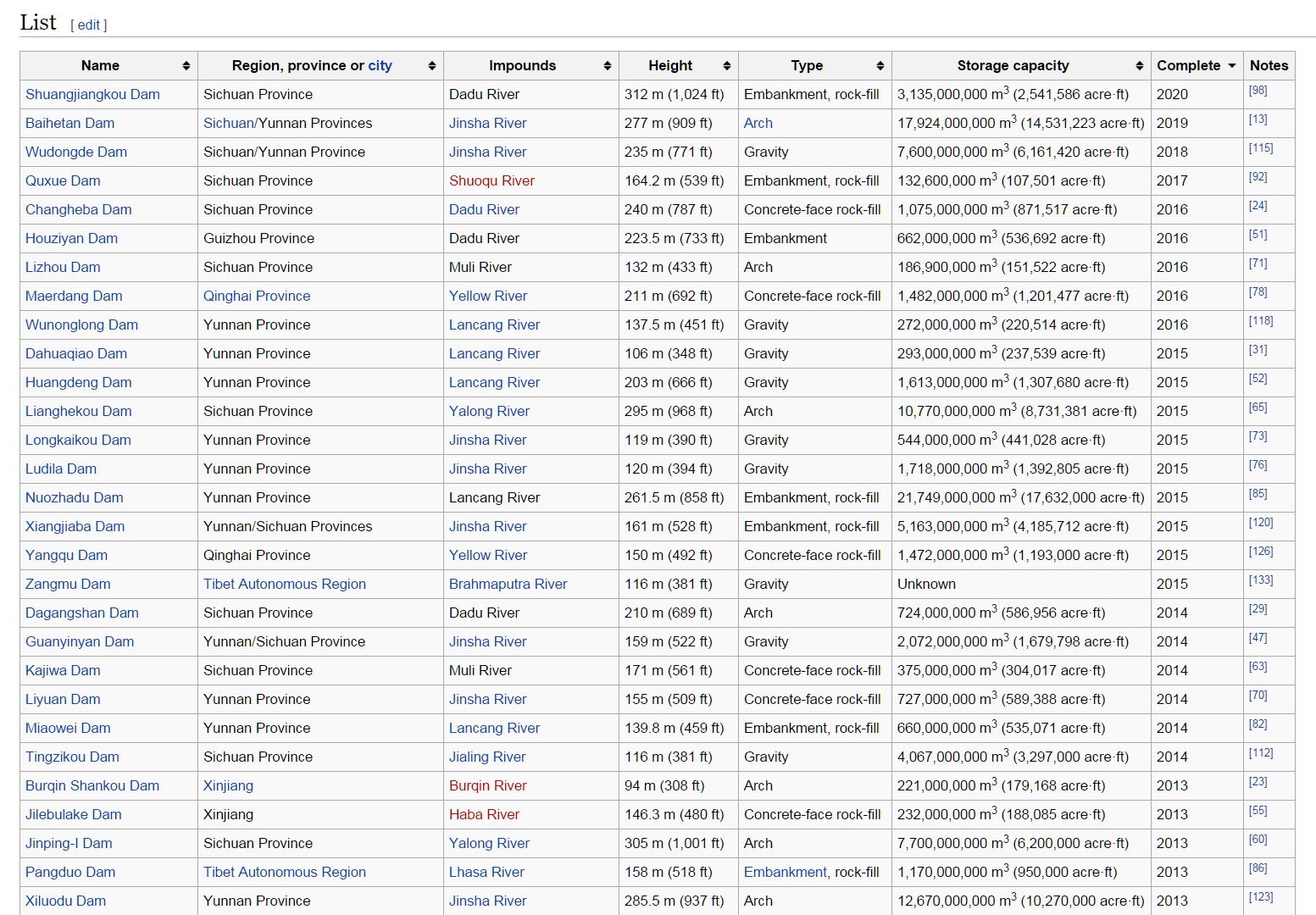Open Xiangjiaba Dam article
This screenshot has width=1316, height=915.
(75, 527)
